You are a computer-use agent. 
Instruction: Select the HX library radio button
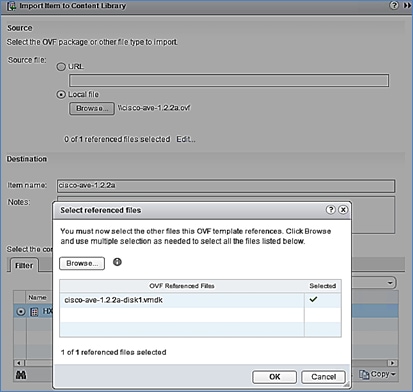point(21,312)
